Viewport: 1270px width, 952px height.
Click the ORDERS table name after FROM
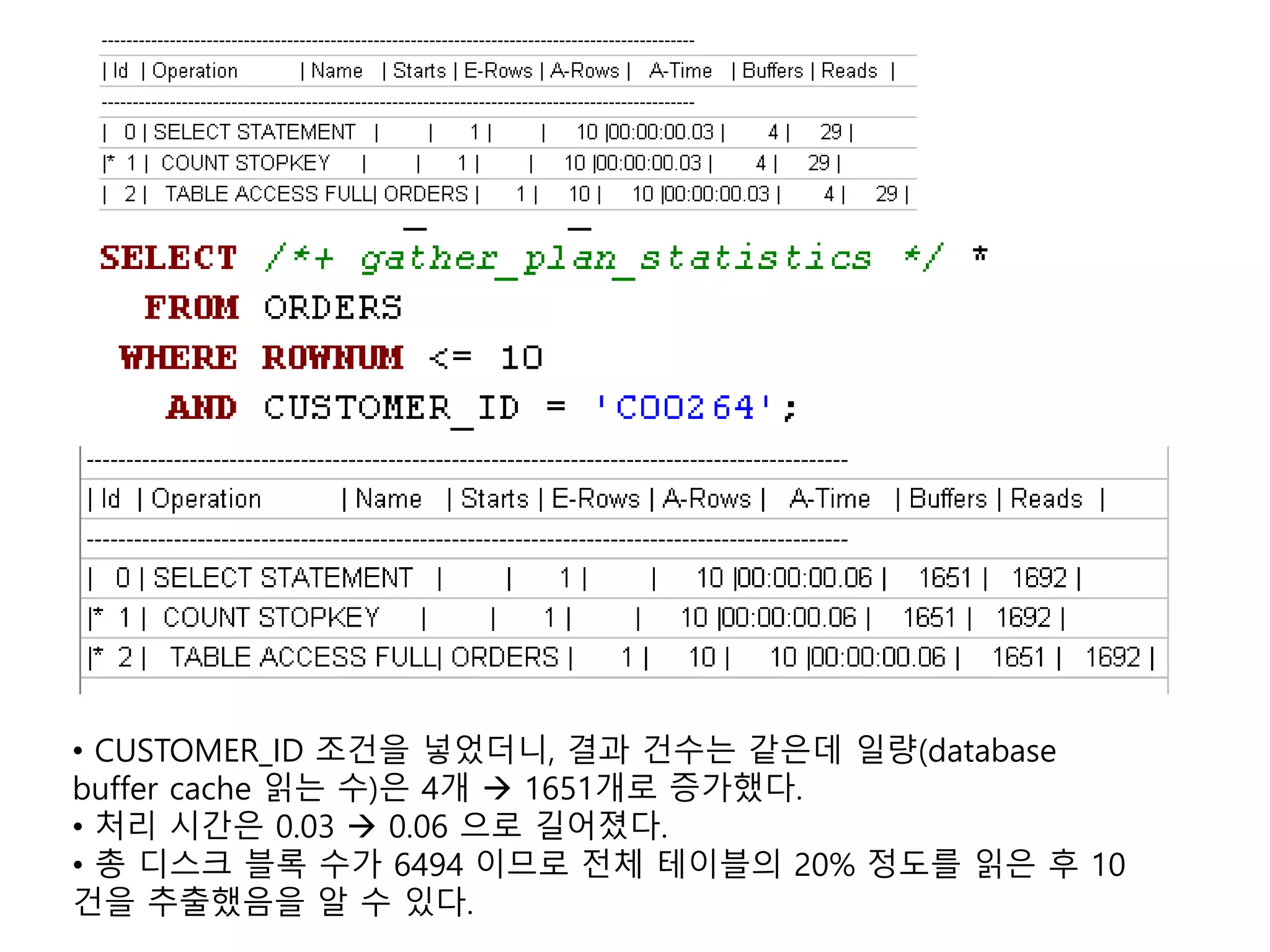(333, 308)
